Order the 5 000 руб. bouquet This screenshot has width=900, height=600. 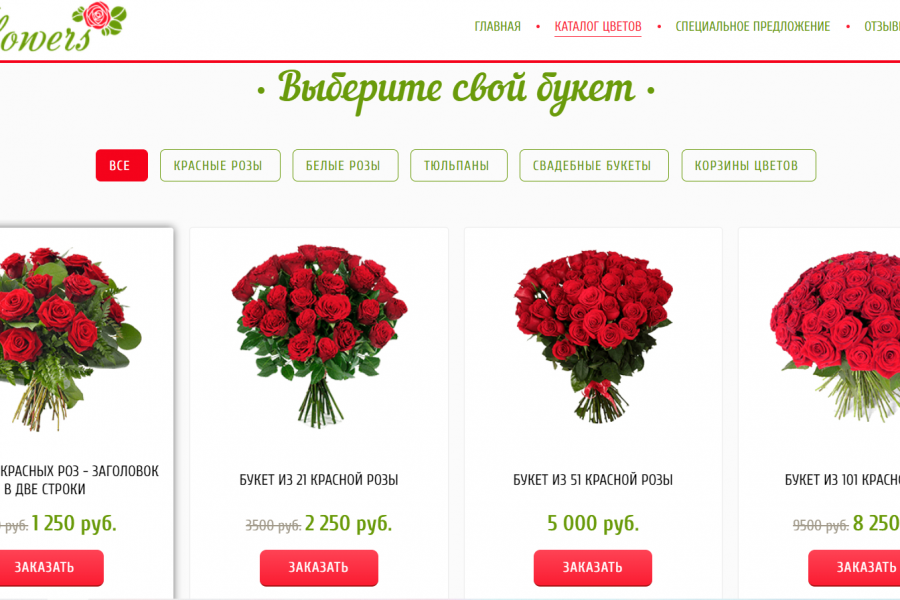tap(593, 567)
